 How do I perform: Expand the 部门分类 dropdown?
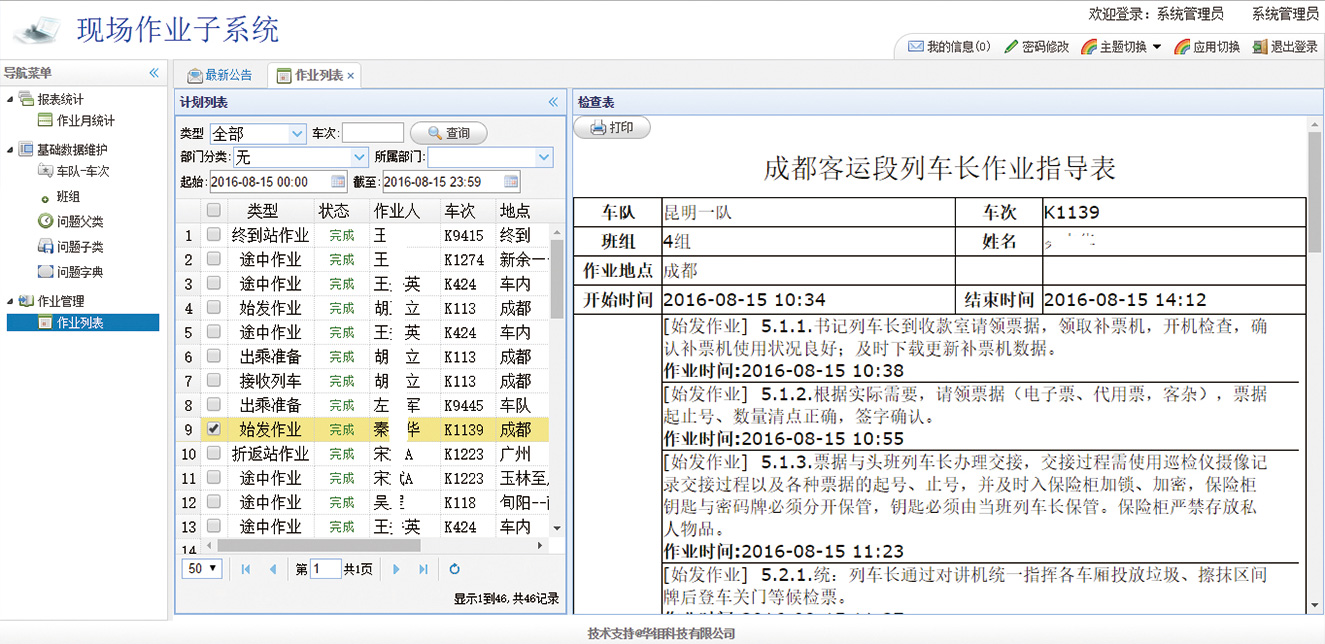360,157
